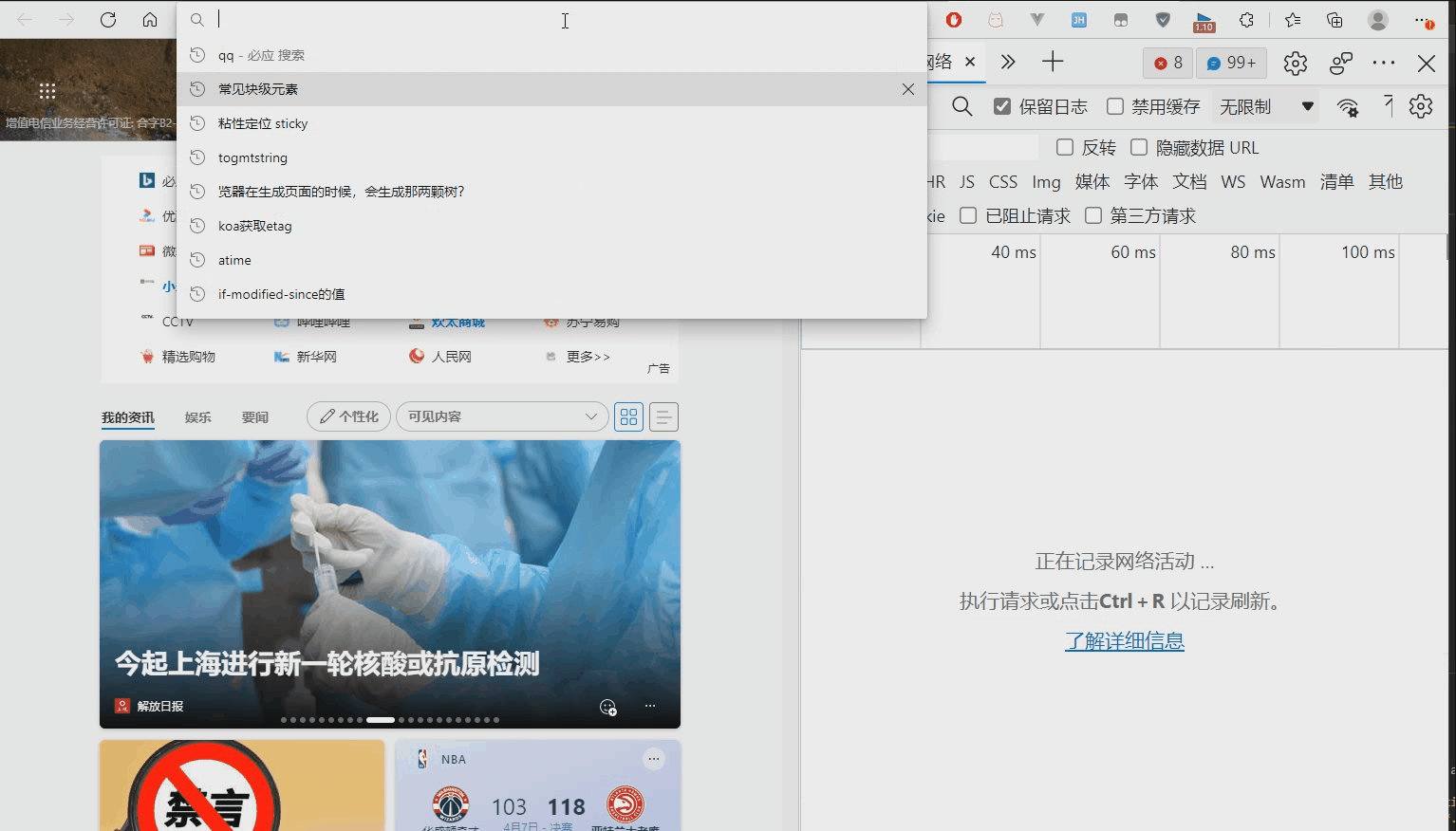Open the Tampermonkey extension icon
Viewport: 1456px width, 831px height.
[x=1121, y=20]
